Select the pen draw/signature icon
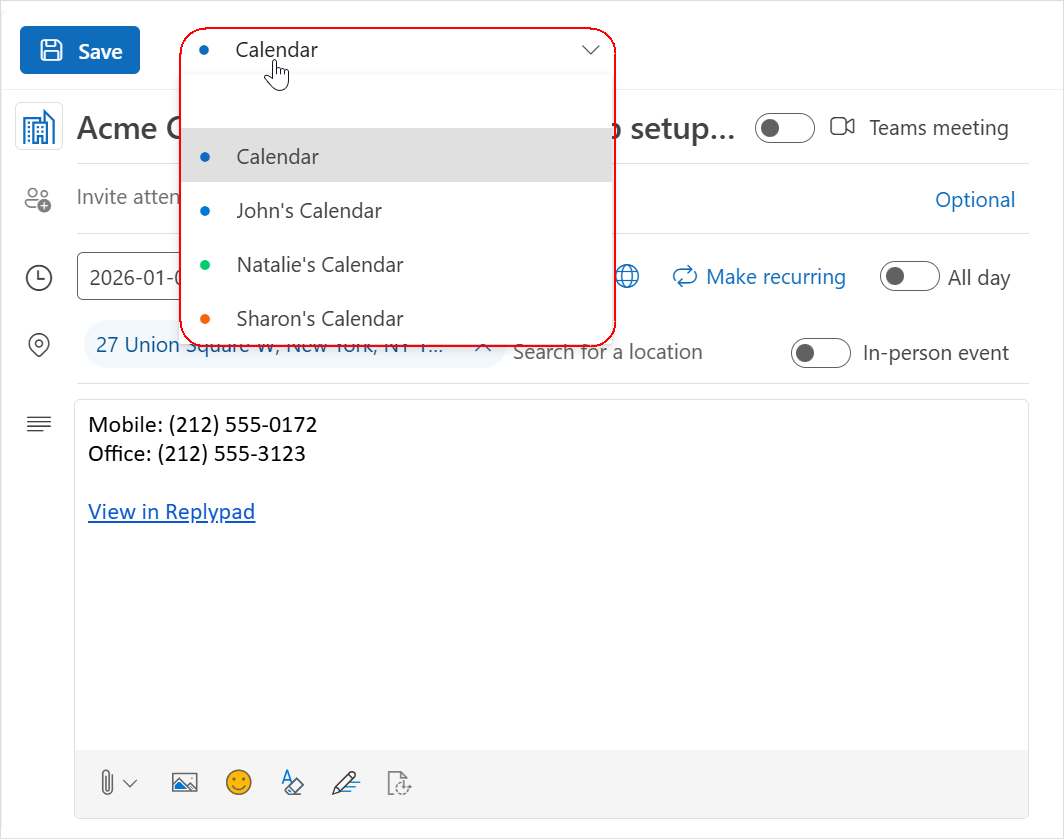The height and width of the screenshot is (839, 1064). pos(345,782)
